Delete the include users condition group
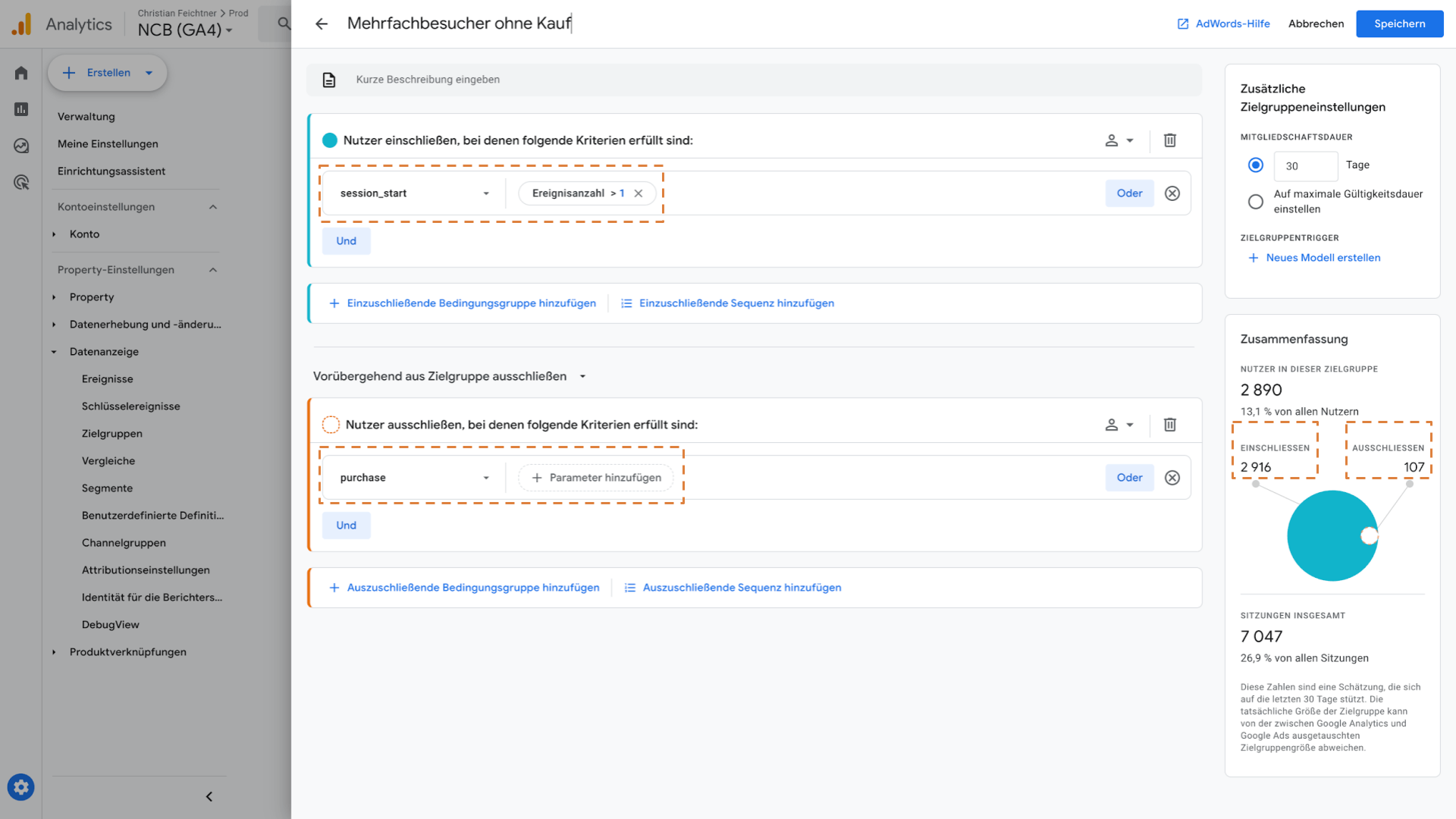 point(1170,140)
